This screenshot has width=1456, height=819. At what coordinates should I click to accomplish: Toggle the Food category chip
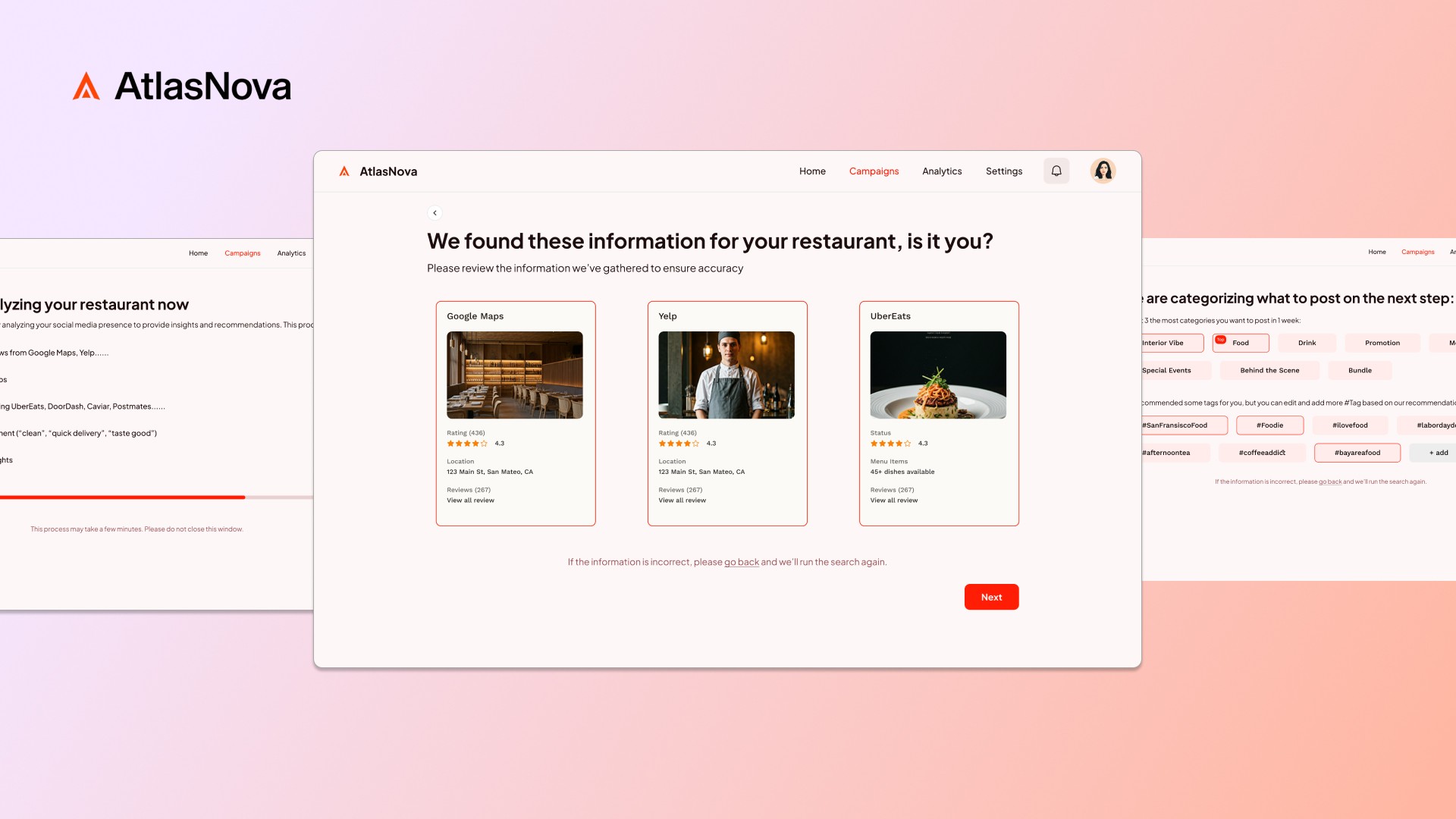[x=1241, y=344]
